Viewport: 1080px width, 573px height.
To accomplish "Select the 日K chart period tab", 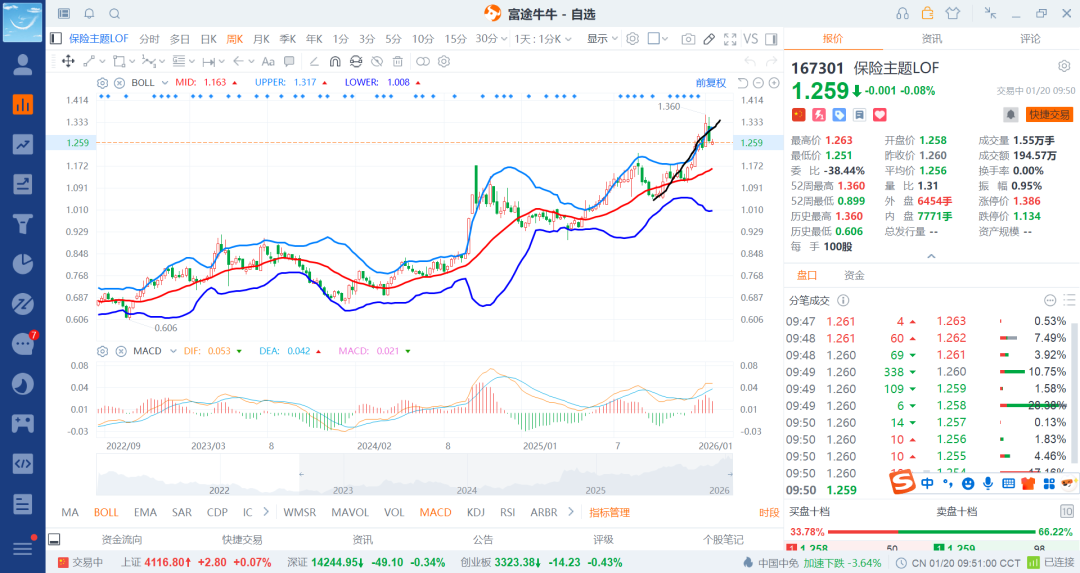I will 208,39.
